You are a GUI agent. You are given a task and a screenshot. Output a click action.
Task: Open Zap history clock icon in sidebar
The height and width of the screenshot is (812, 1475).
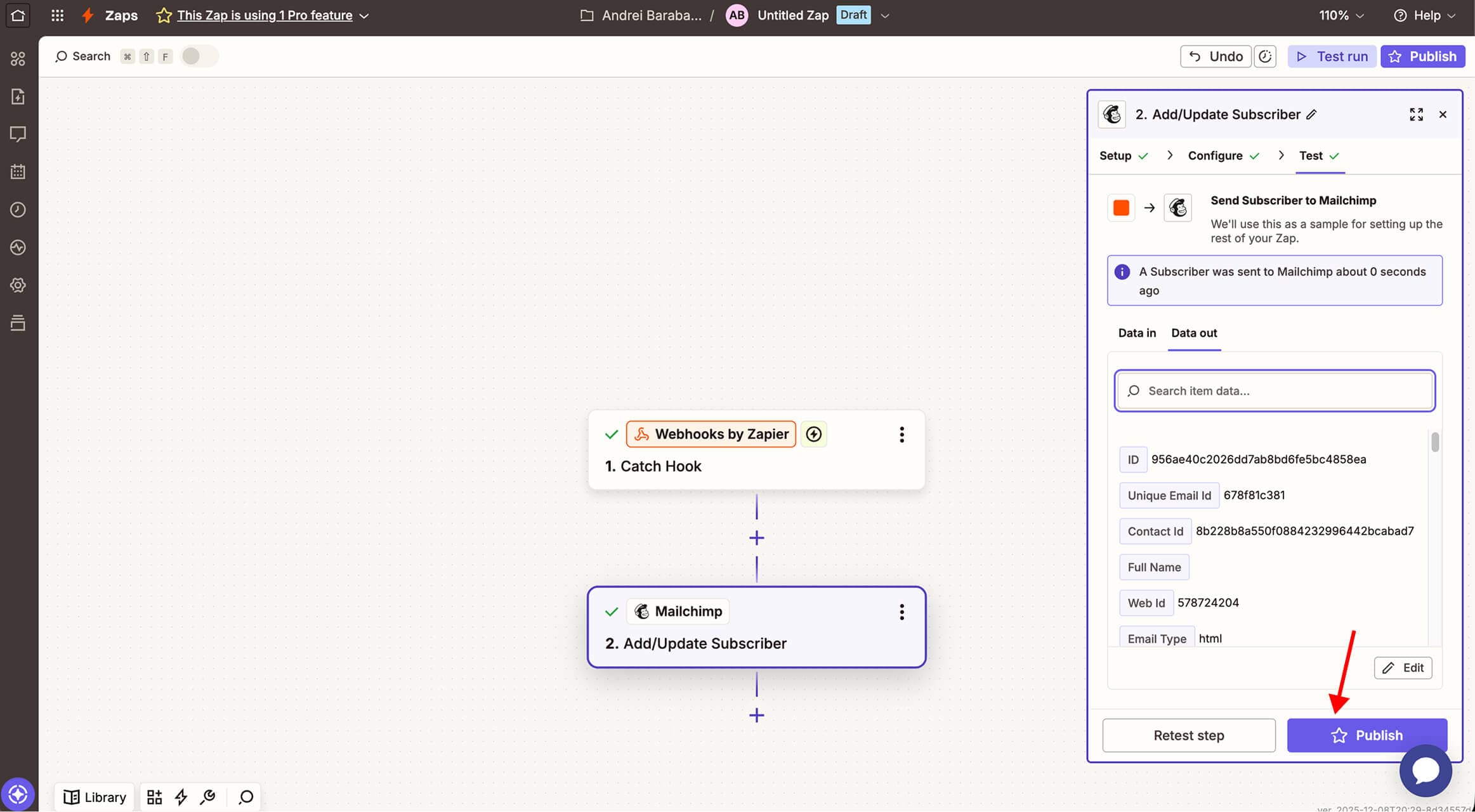point(18,210)
